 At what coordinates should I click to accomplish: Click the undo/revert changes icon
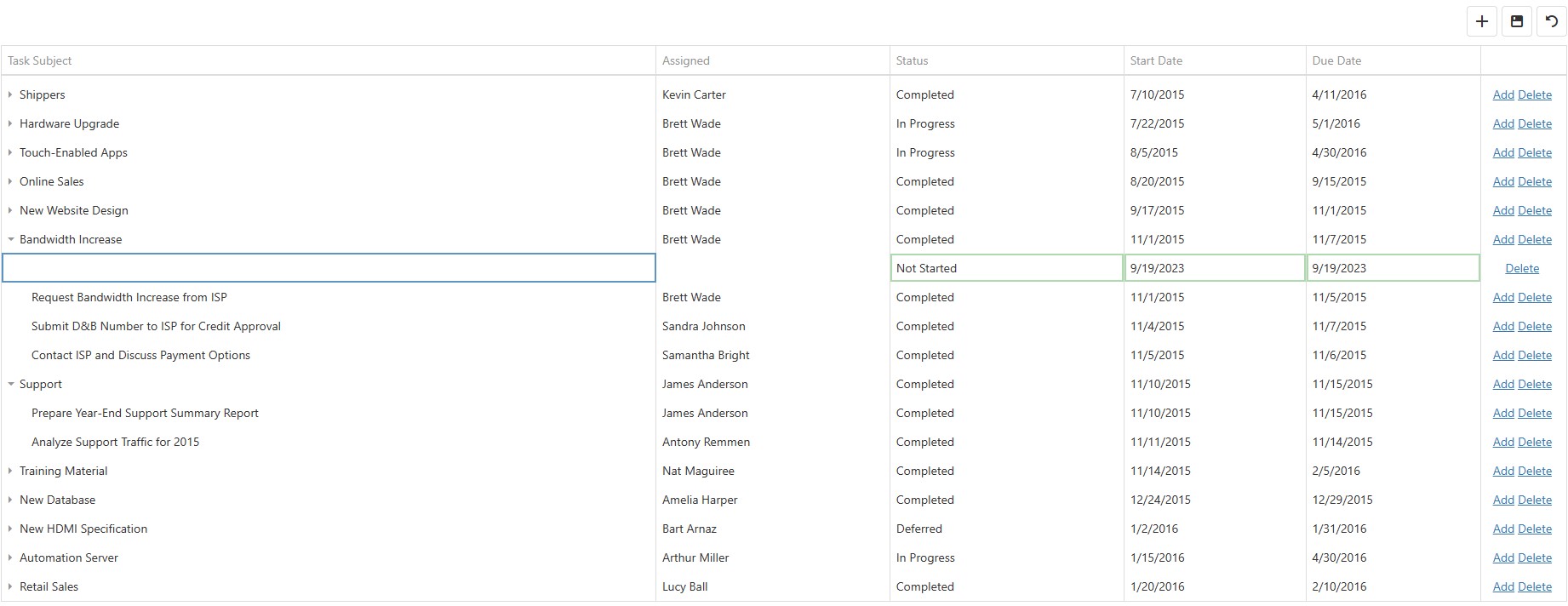(1551, 22)
